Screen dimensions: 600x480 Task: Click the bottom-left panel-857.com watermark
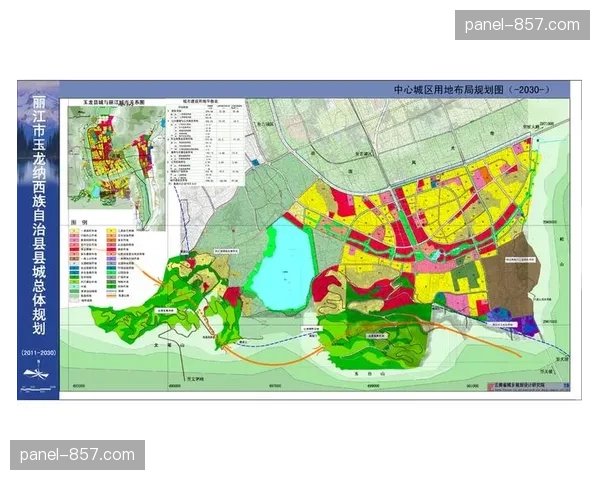pyautogui.click(x=80, y=455)
